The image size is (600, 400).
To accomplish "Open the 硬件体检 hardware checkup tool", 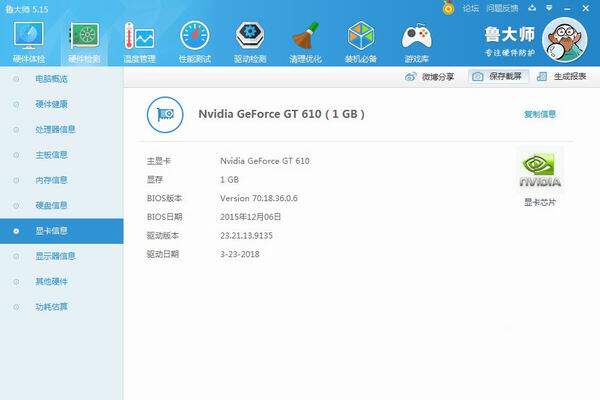I will (29, 42).
